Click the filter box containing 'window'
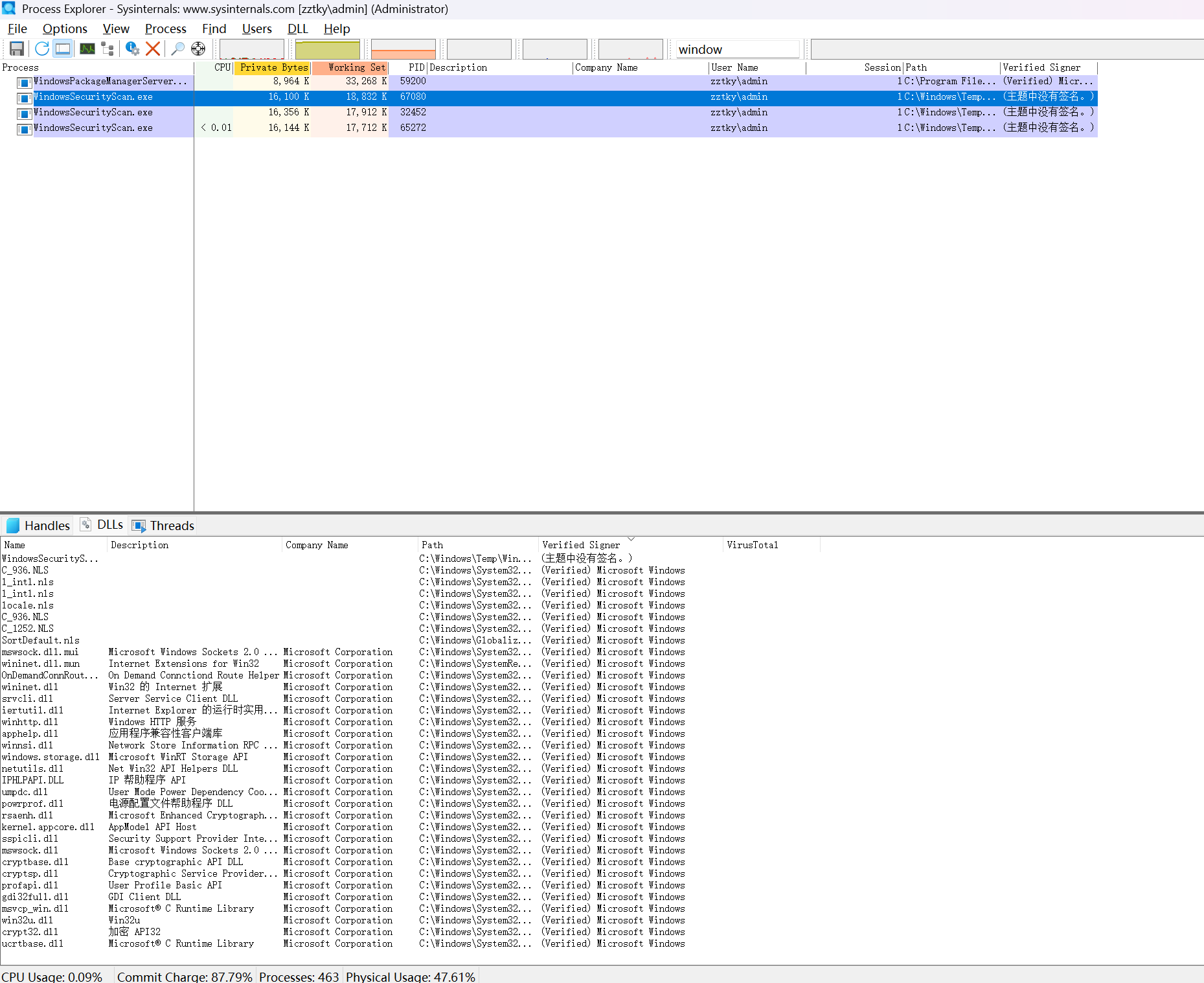 click(x=738, y=49)
